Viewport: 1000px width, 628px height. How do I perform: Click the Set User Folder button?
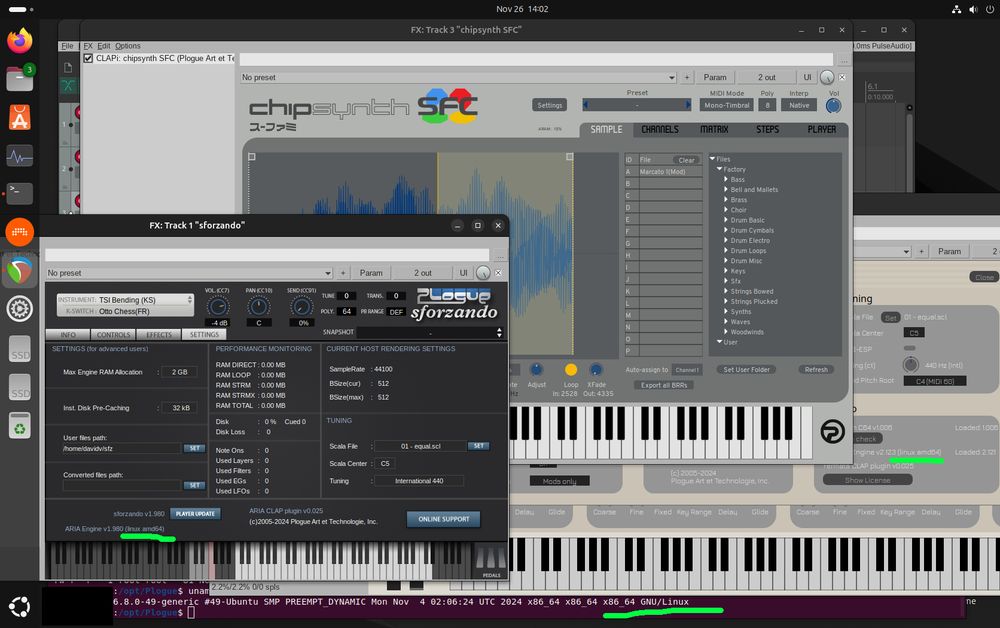746,370
